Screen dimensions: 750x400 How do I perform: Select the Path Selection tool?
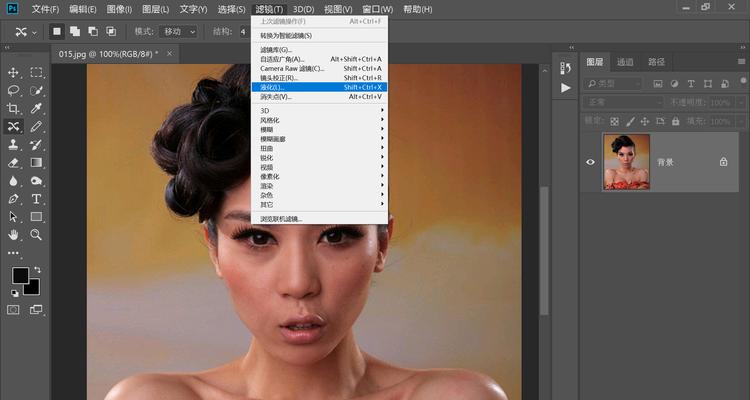[13, 217]
